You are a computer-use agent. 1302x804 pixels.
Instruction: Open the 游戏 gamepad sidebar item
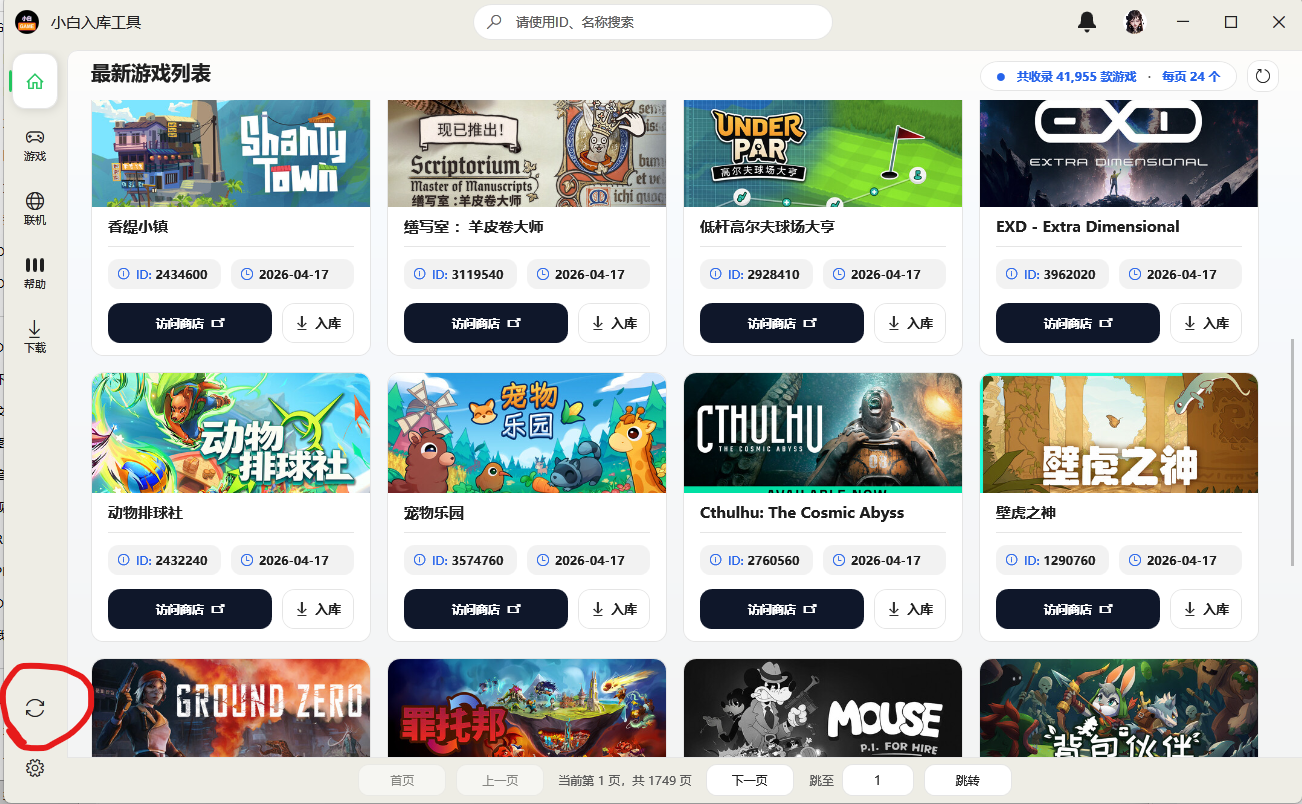pyautogui.click(x=35, y=145)
